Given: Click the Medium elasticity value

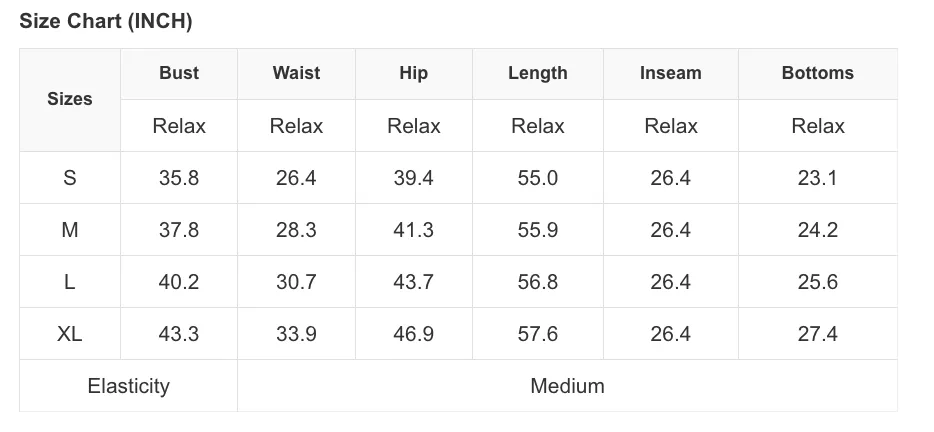Looking at the screenshot, I should pyautogui.click(x=568, y=386).
